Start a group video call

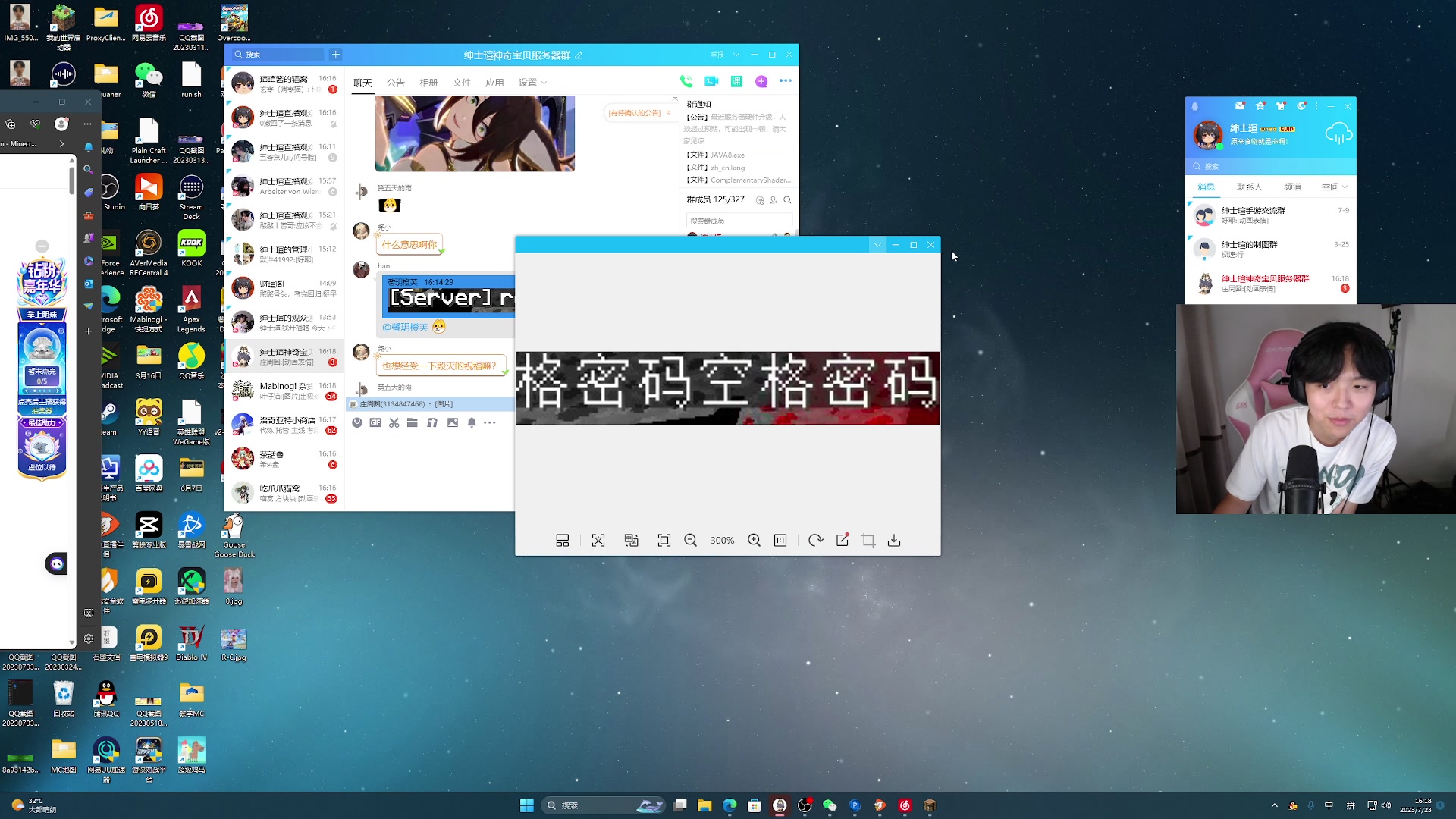tap(711, 81)
